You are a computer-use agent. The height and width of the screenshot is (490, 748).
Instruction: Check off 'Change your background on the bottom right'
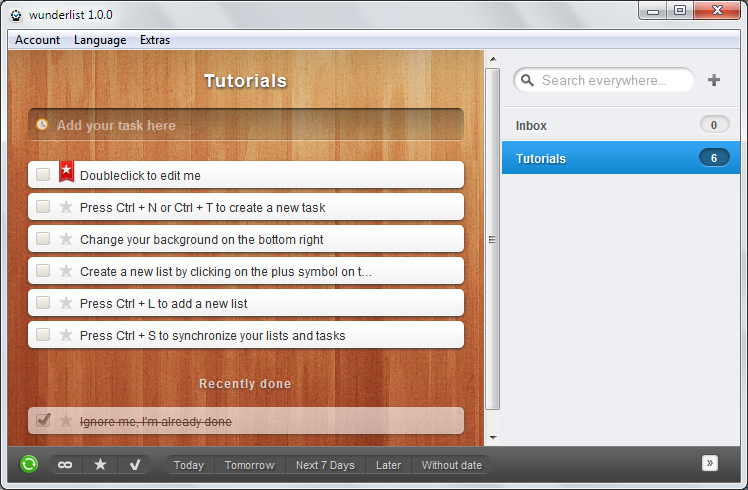click(43, 239)
